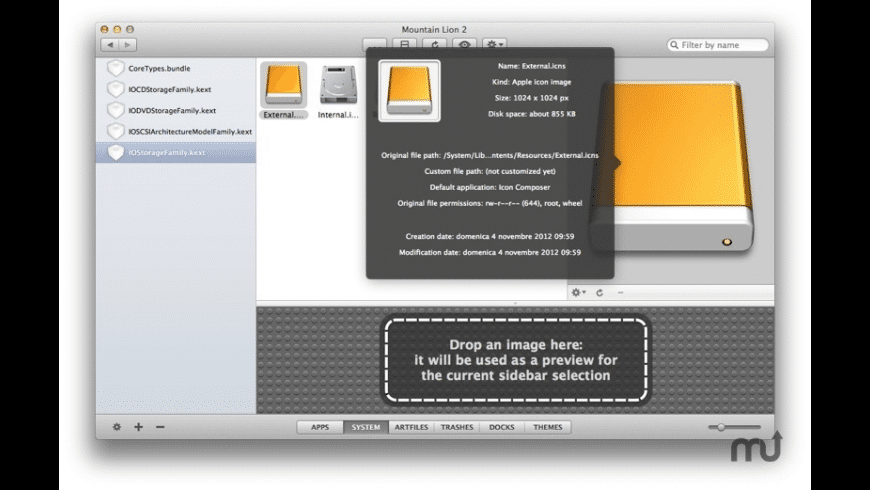The width and height of the screenshot is (870, 490).
Task: Click the Mountain Lion 2 window title
Action: (434, 29)
